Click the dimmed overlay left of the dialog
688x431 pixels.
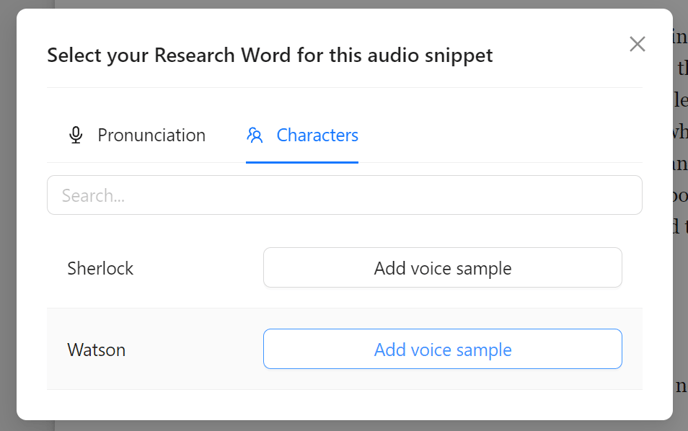[x=8, y=215]
